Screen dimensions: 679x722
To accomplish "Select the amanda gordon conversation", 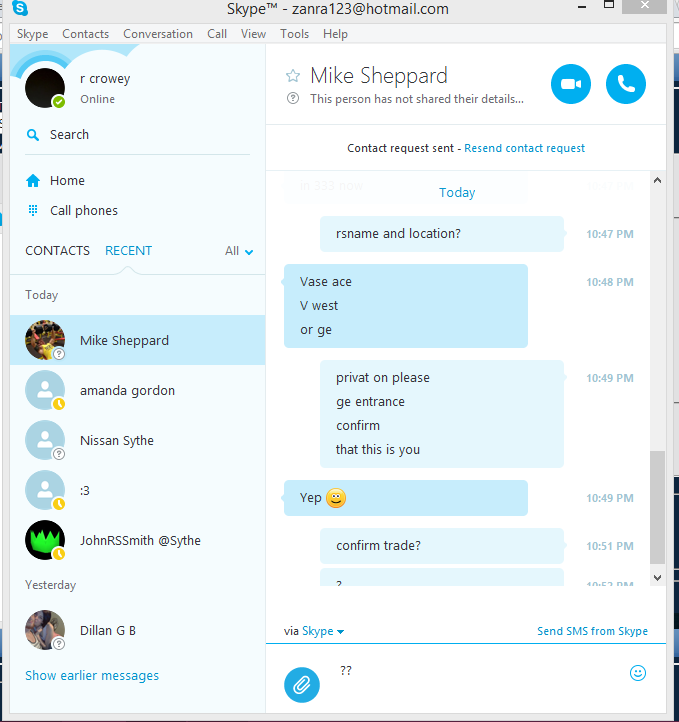I will 137,390.
